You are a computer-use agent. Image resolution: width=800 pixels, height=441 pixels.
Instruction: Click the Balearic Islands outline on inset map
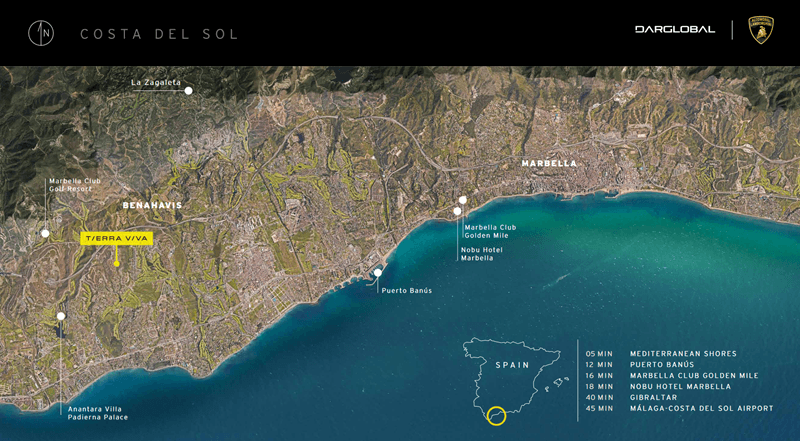coord(557,384)
